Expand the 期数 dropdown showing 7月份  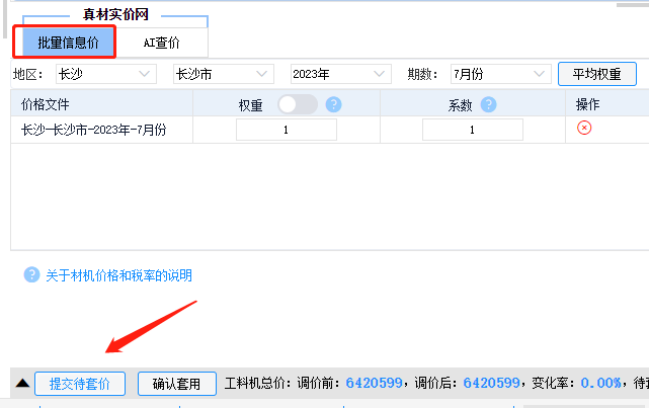point(498,74)
